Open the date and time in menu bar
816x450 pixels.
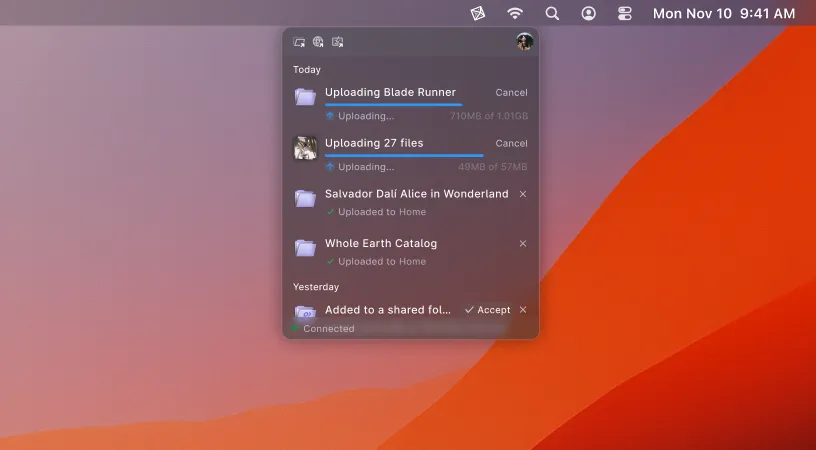point(723,14)
